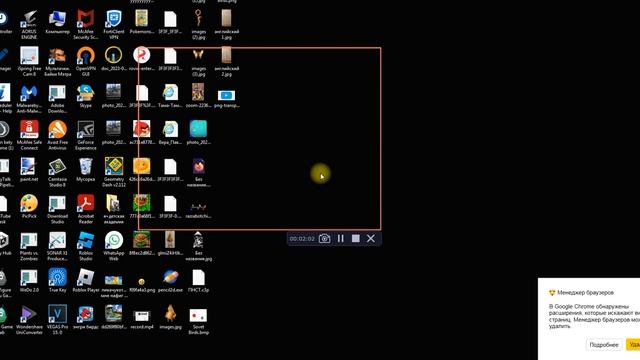Viewport: 640px width, 360px height.
Task: Open the Мусорка recycle bin
Action: (x=86, y=170)
